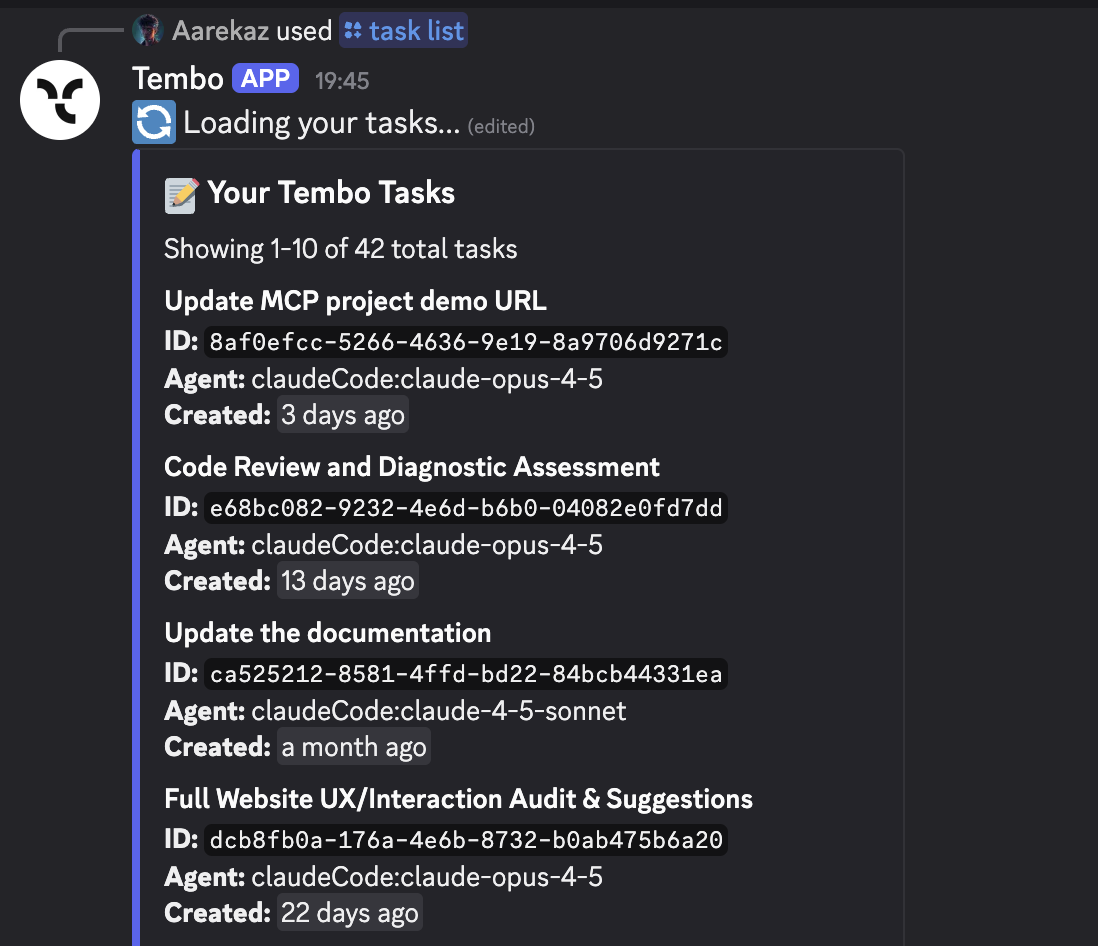Select the e68bc082 task ID snippet

coord(466,508)
